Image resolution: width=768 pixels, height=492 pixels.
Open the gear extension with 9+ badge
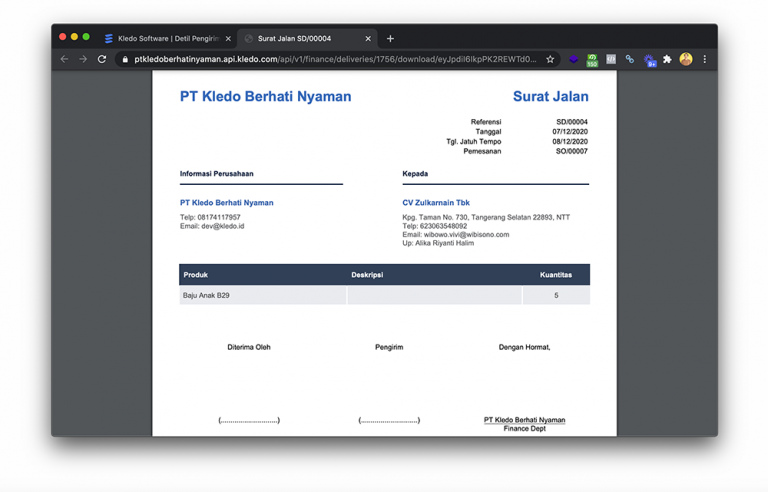[649, 60]
